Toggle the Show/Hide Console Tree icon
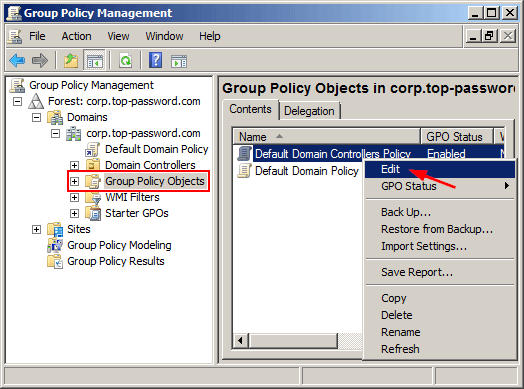The width and height of the screenshot is (524, 389). 95,60
